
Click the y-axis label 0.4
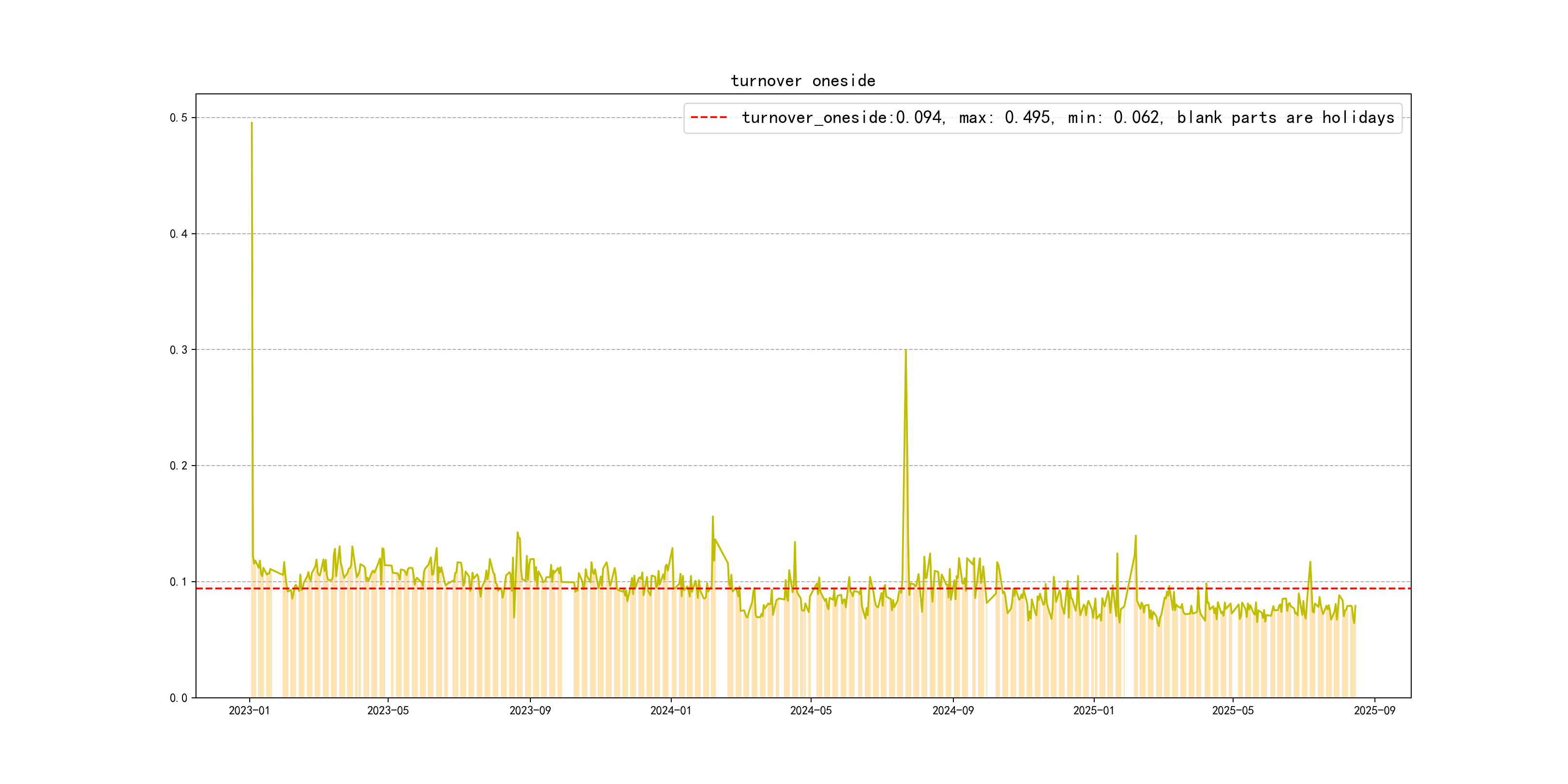(x=179, y=234)
